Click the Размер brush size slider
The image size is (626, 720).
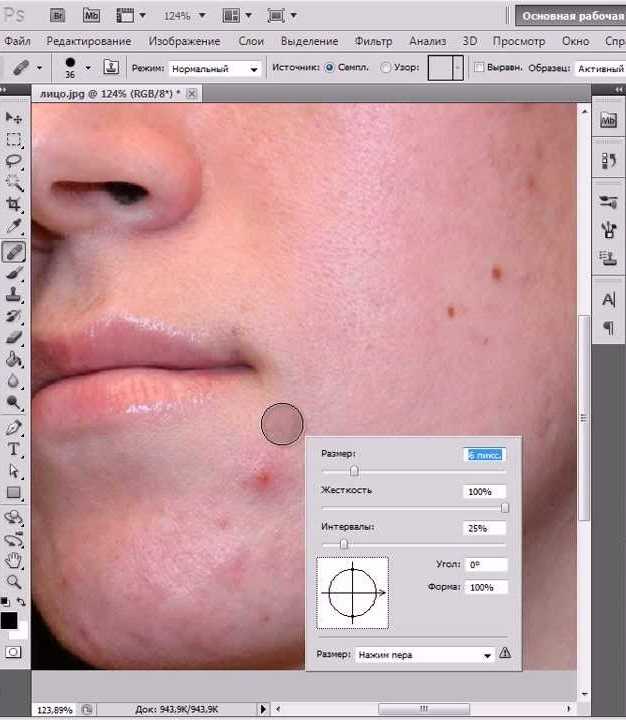click(413, 471)
